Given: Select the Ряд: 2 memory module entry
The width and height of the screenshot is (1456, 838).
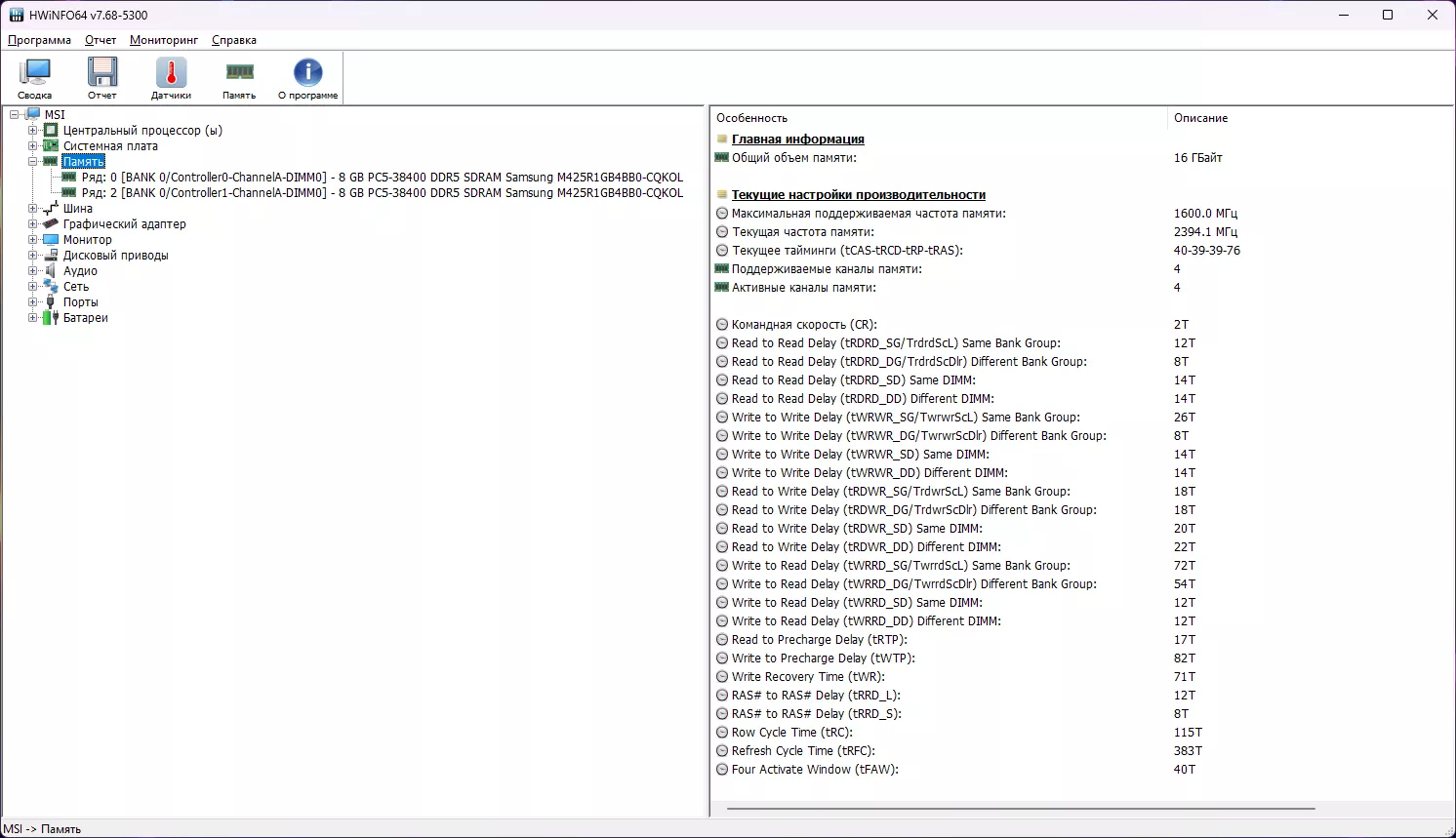Looking at the screenshot, I should tap(382, 193).
